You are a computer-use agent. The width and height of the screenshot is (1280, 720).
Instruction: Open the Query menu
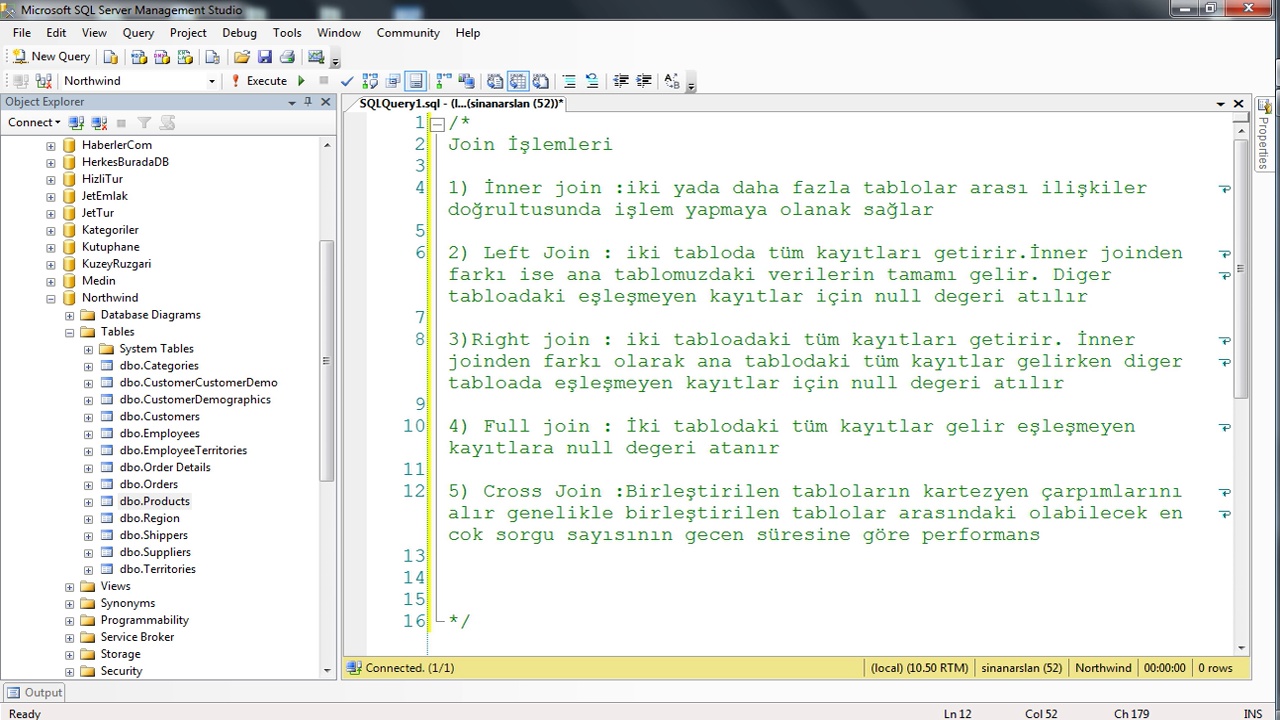tap(138, 33)
